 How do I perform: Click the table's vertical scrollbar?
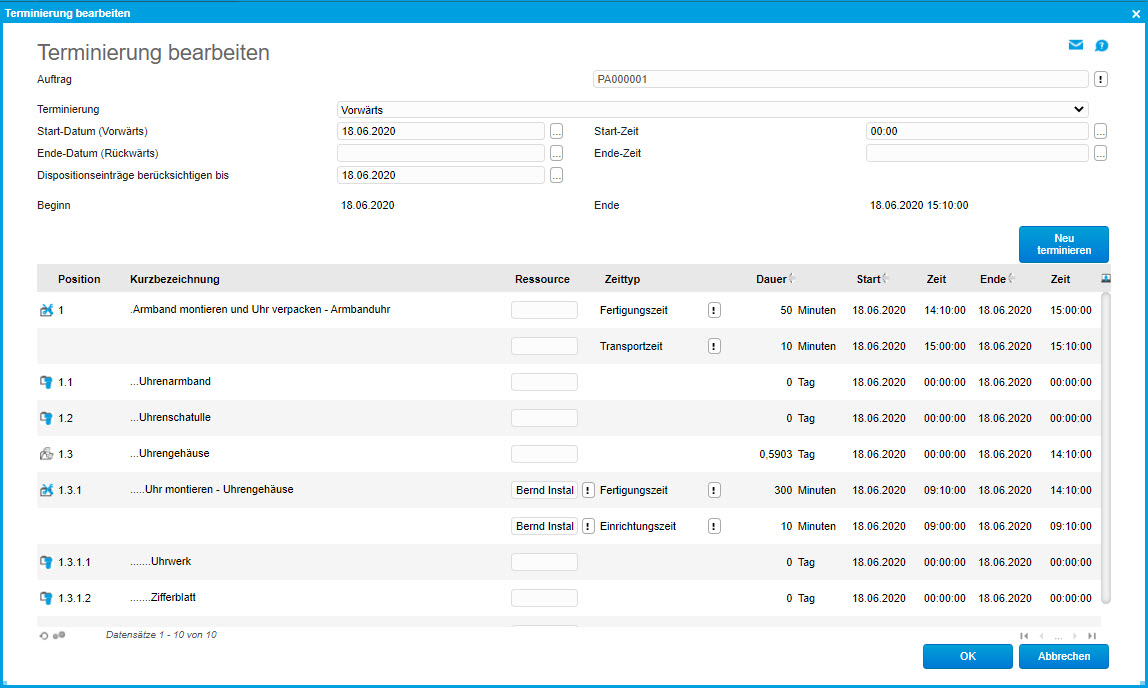point(1105,448)
